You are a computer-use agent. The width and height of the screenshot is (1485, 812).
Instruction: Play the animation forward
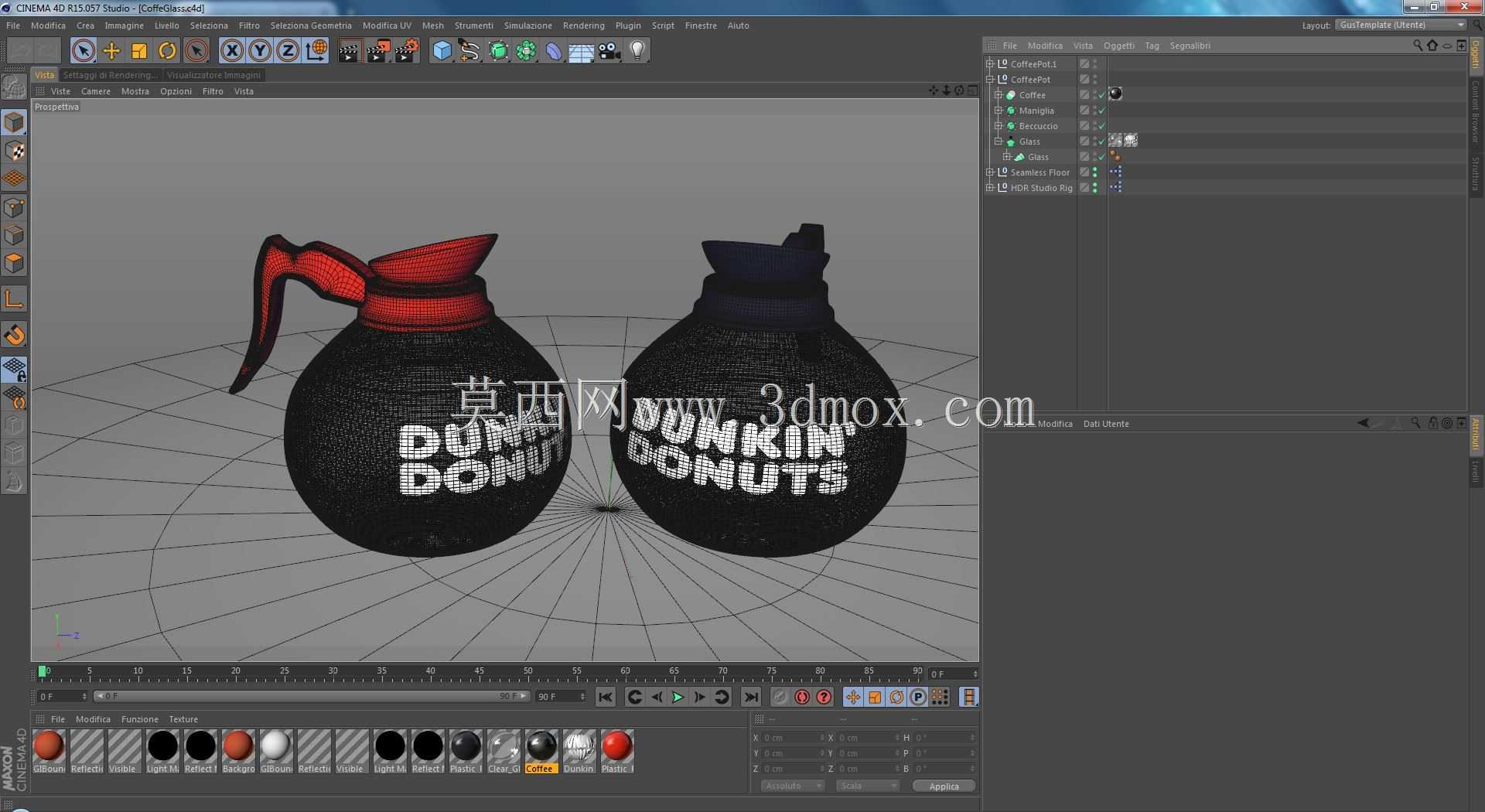pos(678,697)
